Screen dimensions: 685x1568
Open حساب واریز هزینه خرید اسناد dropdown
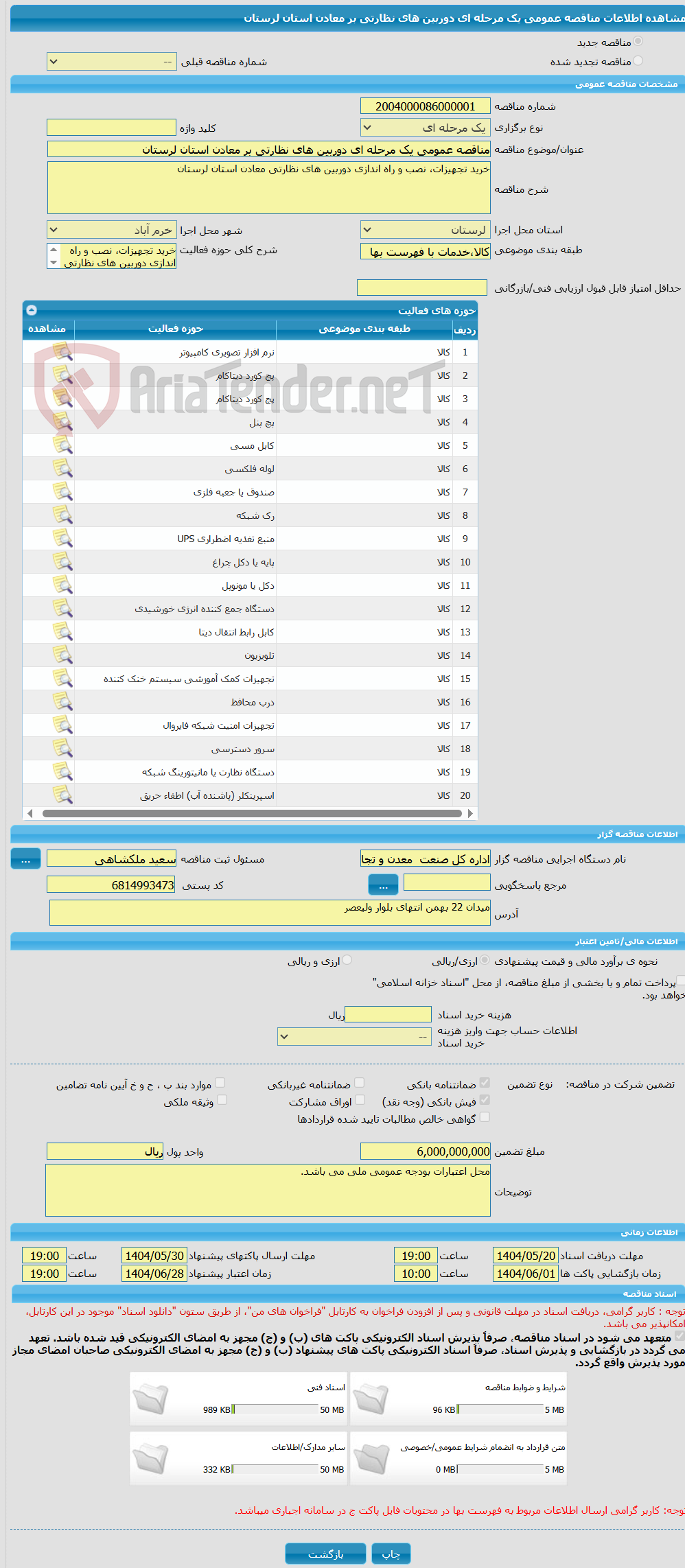354,1036
